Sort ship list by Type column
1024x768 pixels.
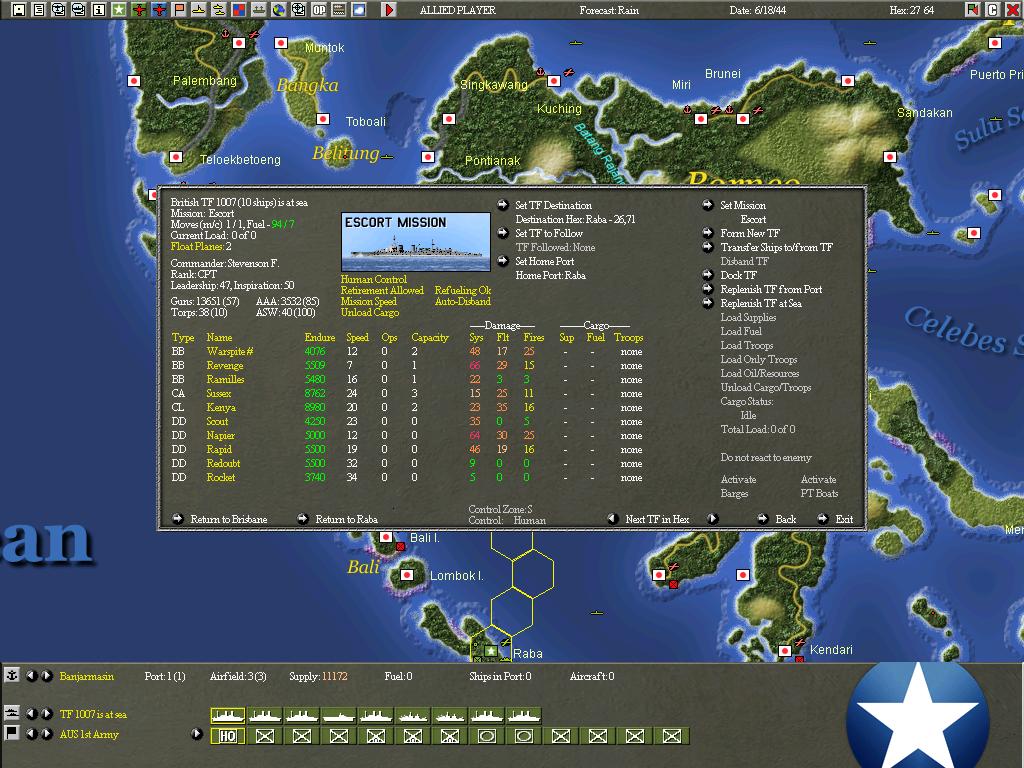[x=183, y=337]
